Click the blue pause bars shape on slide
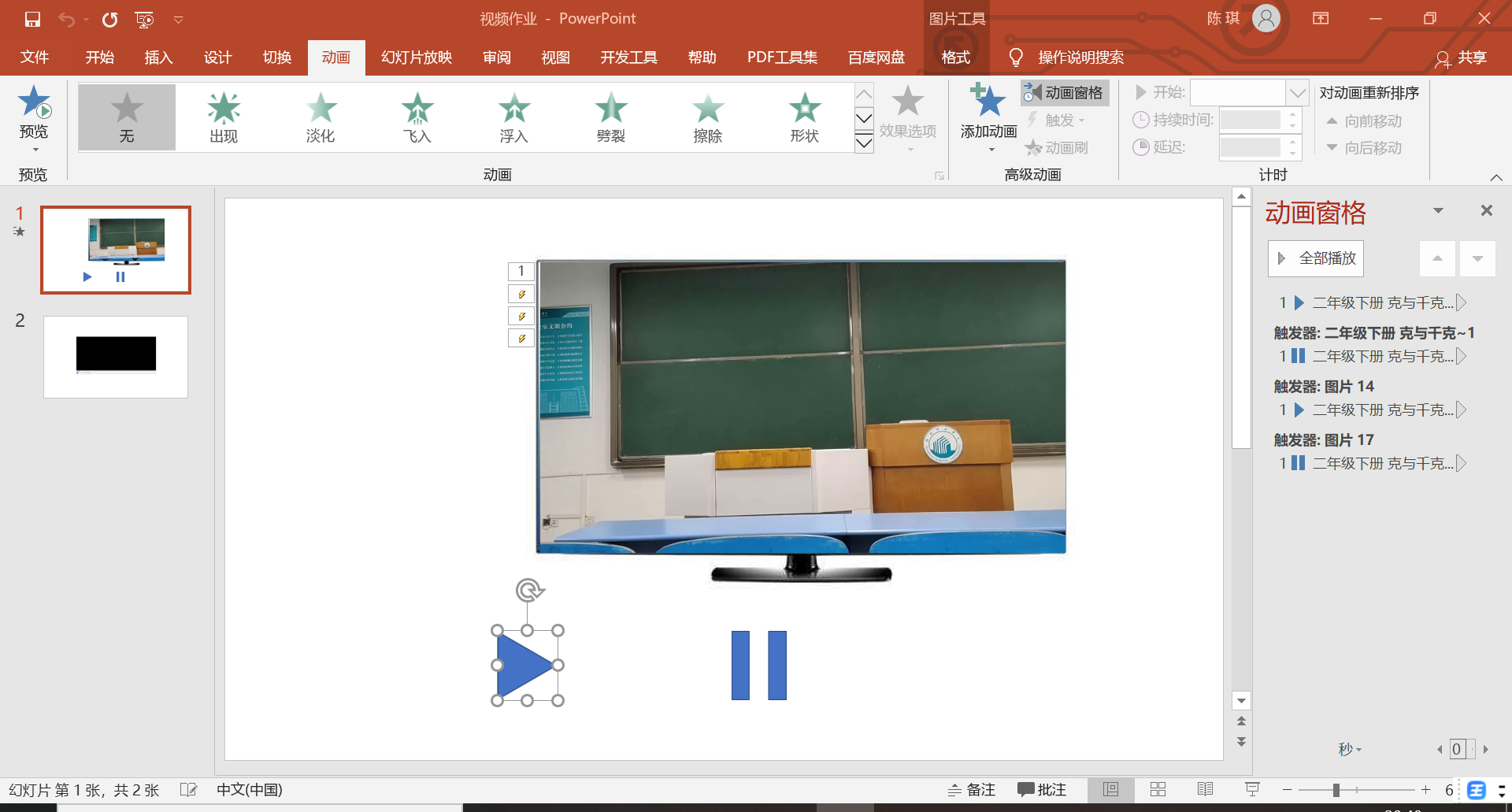 tap(759, 666)
